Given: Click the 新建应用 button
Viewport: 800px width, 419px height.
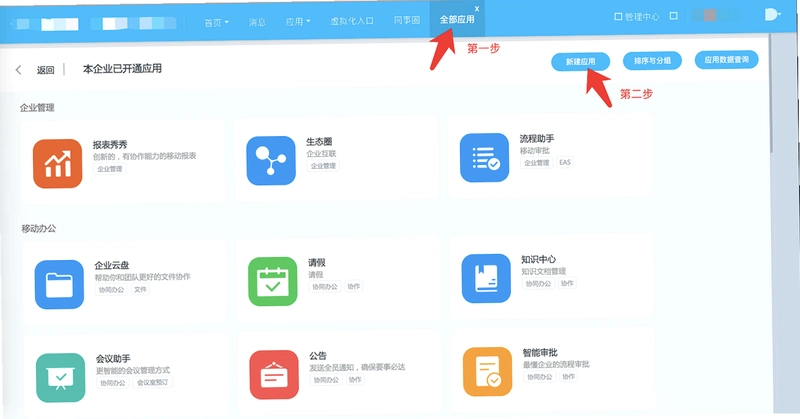Looking at the screenshot, I should pos(581,62).
